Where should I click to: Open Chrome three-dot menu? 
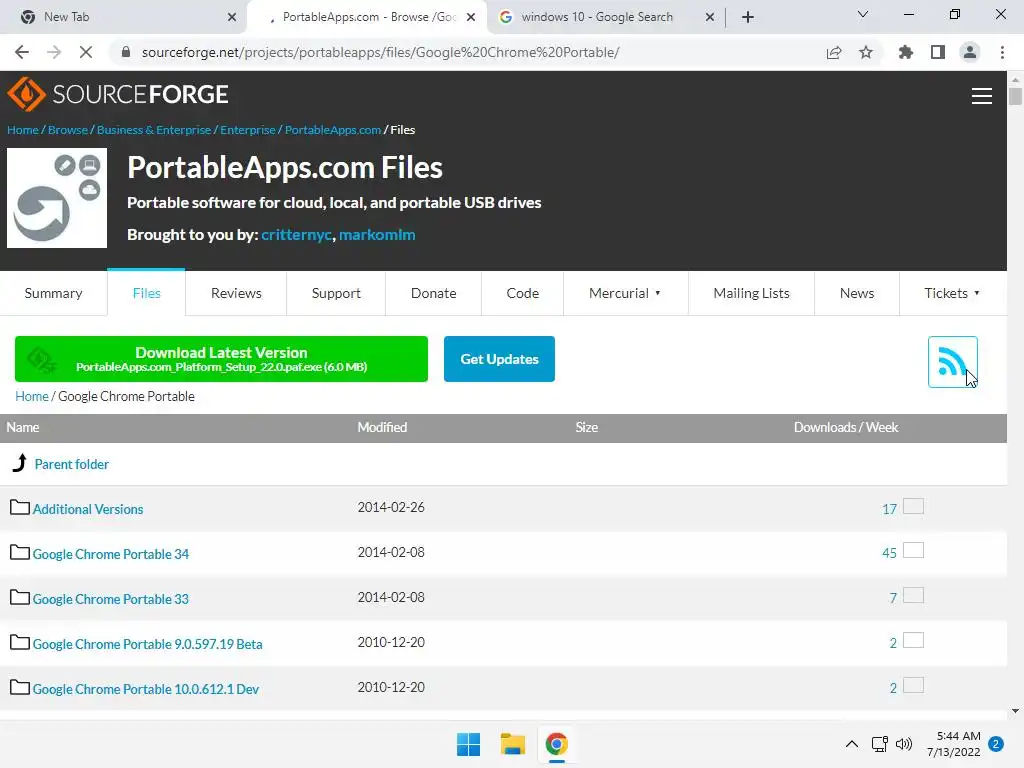pyautogui.click(x=1002, y=52)
